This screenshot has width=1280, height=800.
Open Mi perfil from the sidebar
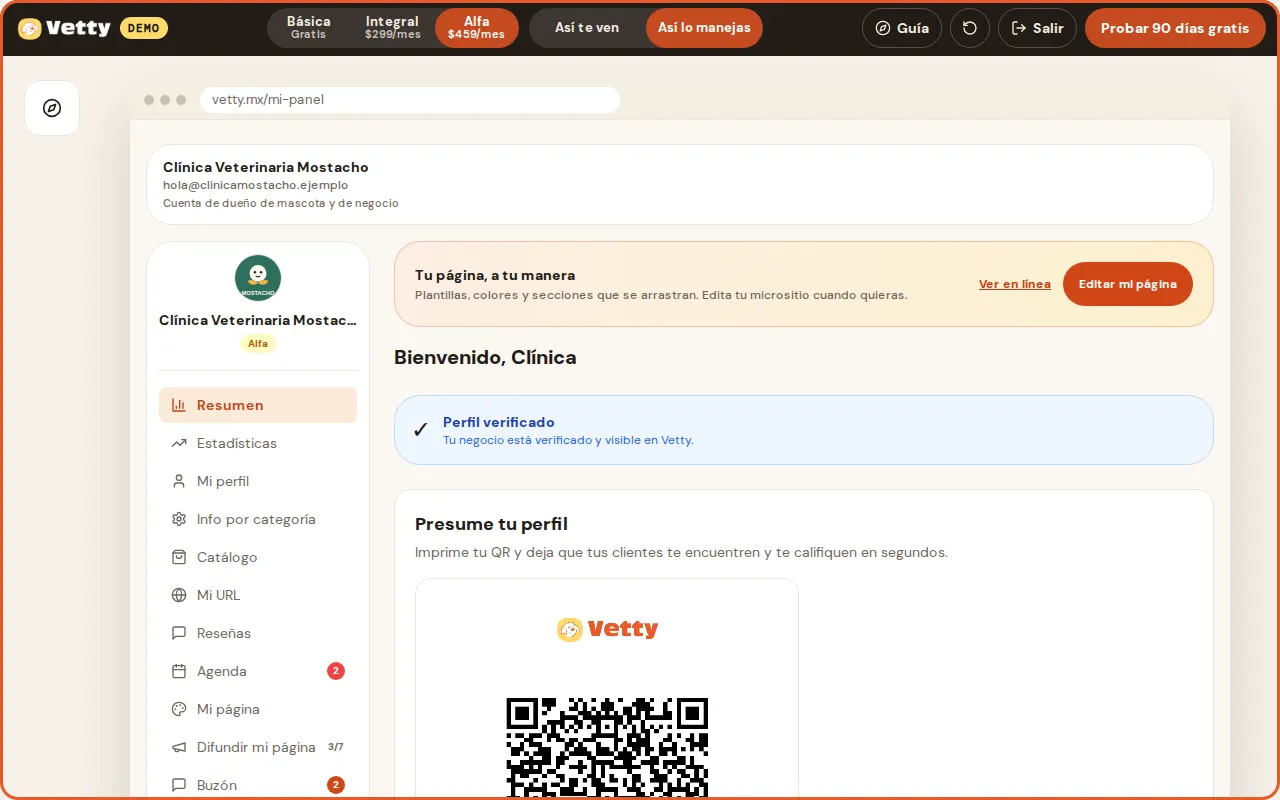(258, 481)
